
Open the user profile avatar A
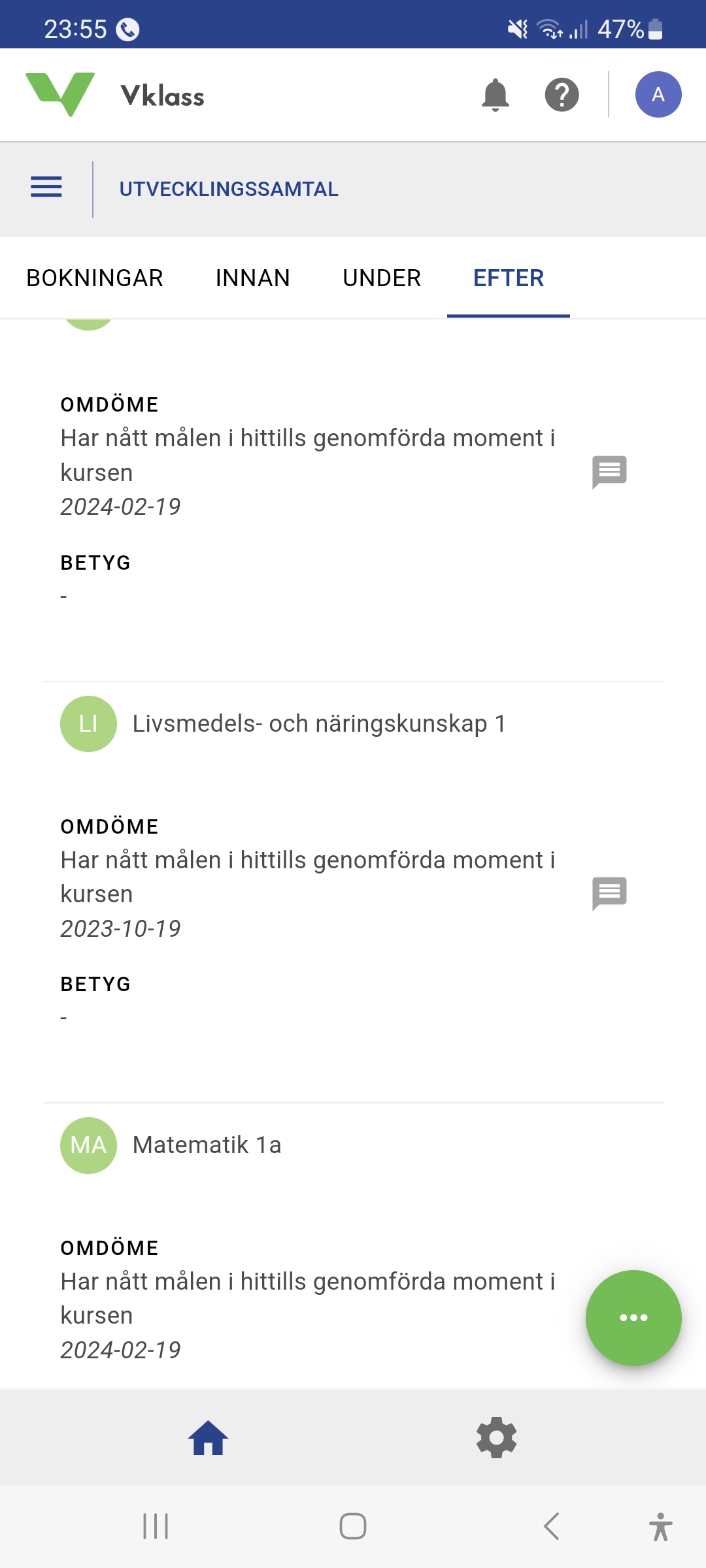pos(658,95)
